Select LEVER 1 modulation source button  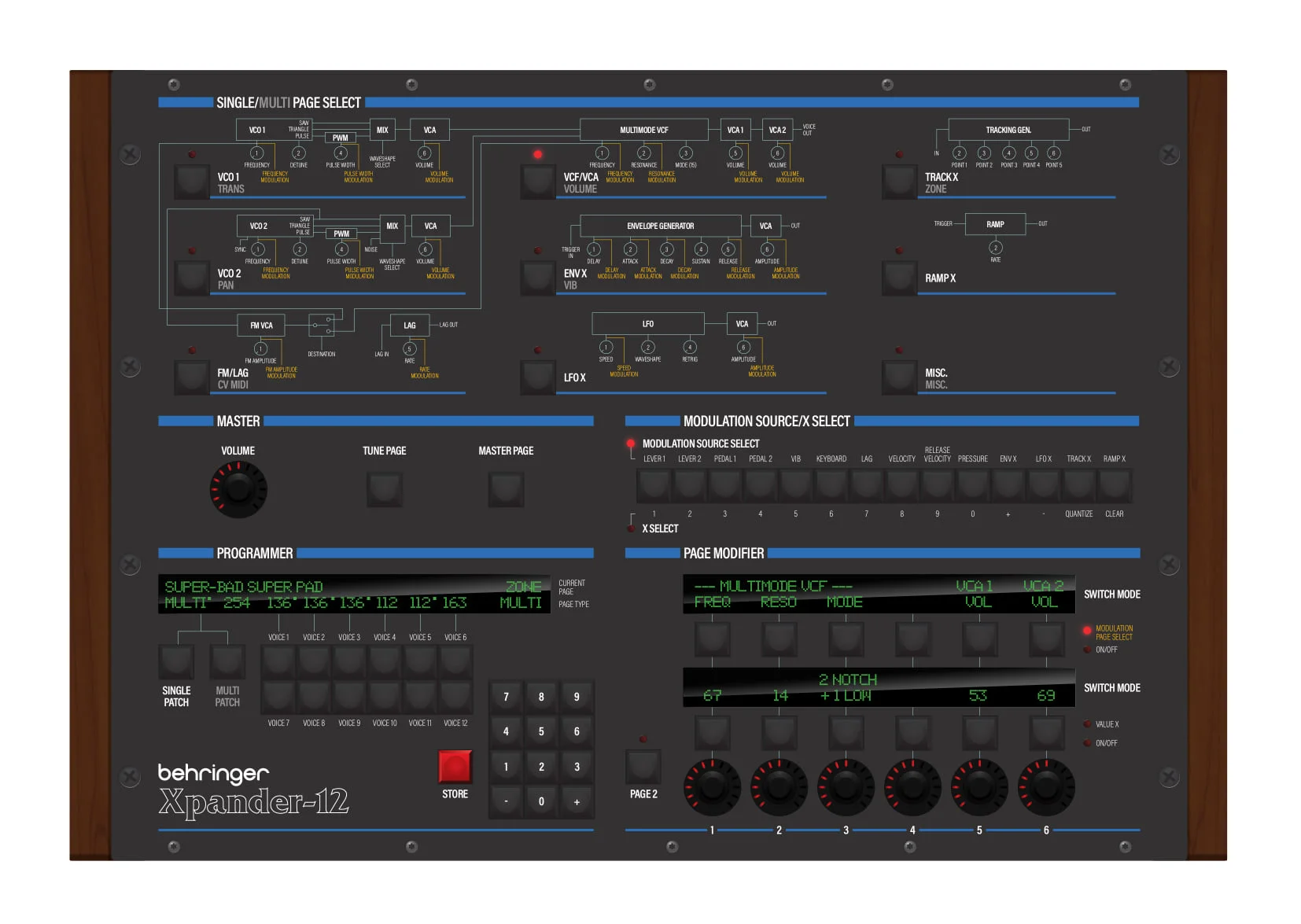click(x=654, y=485)
